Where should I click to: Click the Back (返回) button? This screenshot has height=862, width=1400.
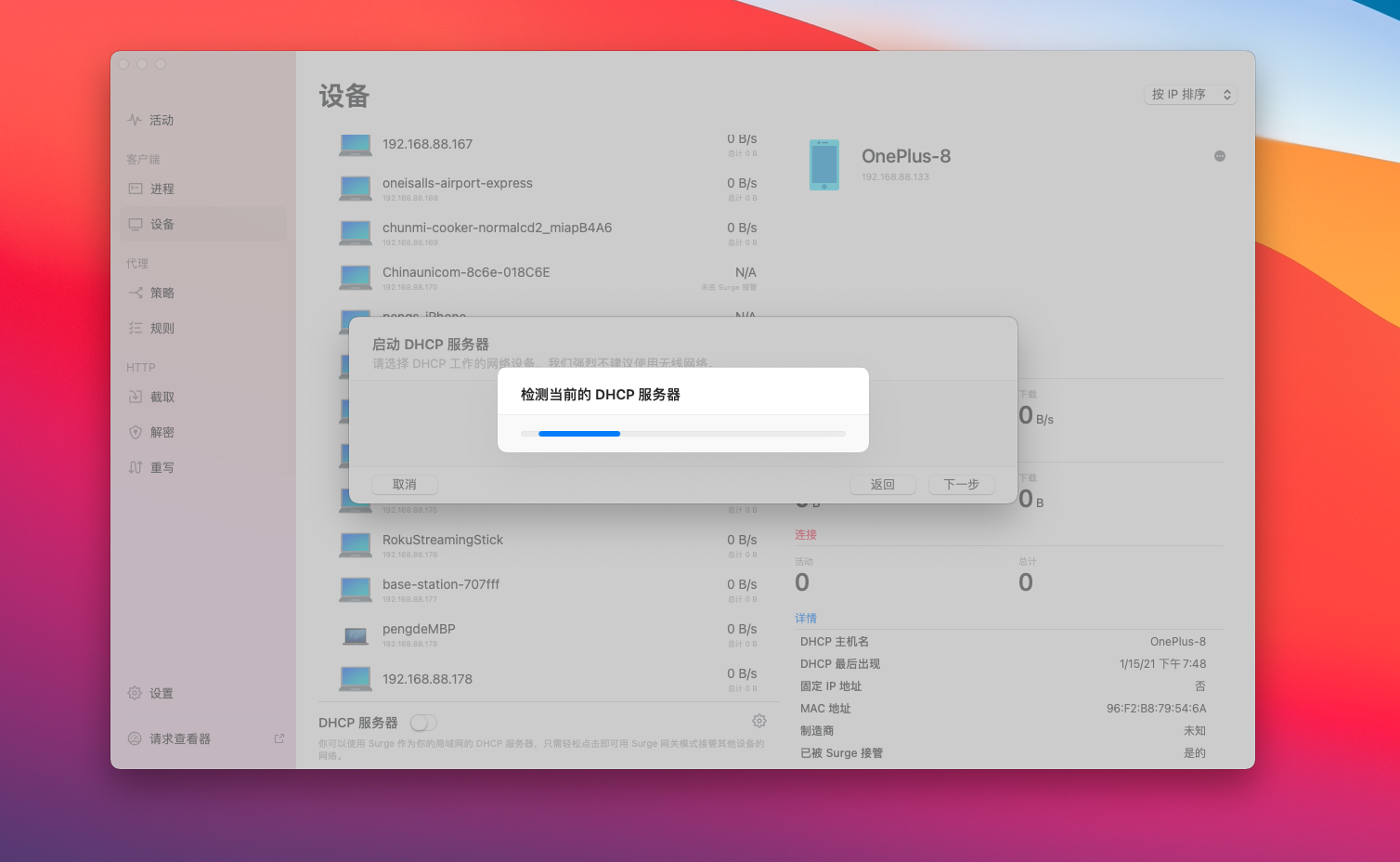(x=882, y=485)
